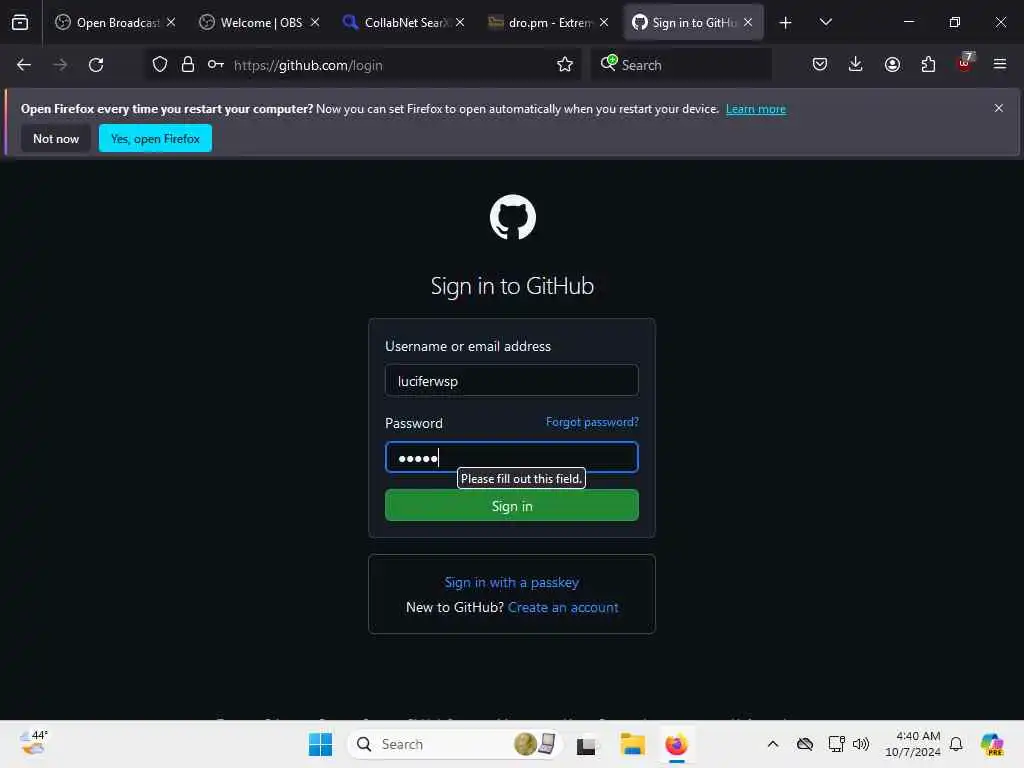Viewport: 1024px width, 768px height.
Task: Click the search engine magnifier icon
Action: [x=608, y=63]
